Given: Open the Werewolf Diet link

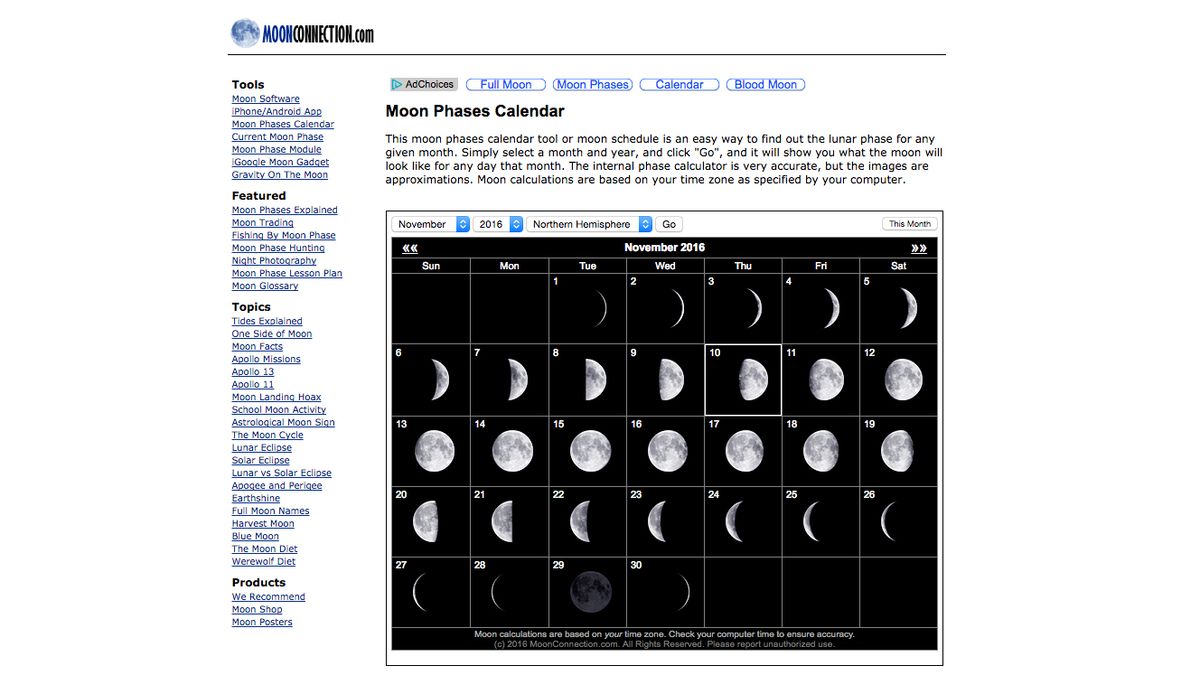Looking at the screenshot, I should tap(264, 562).
